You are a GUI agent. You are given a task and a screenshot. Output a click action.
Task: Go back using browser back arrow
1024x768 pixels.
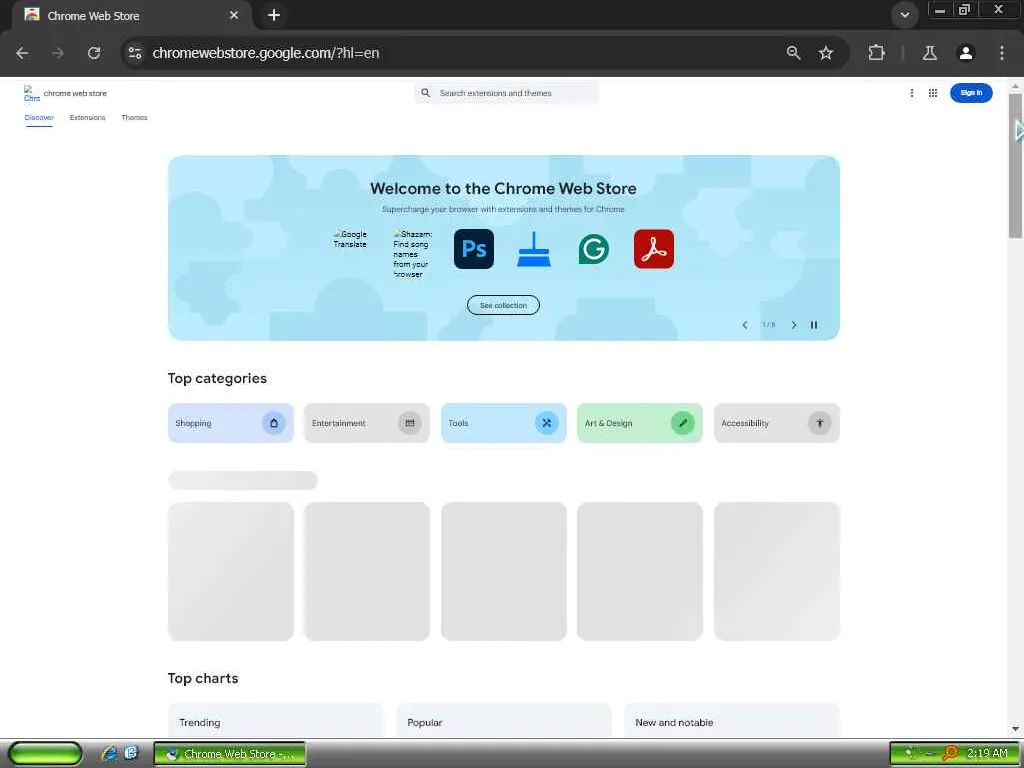click(x=22, y=53)
